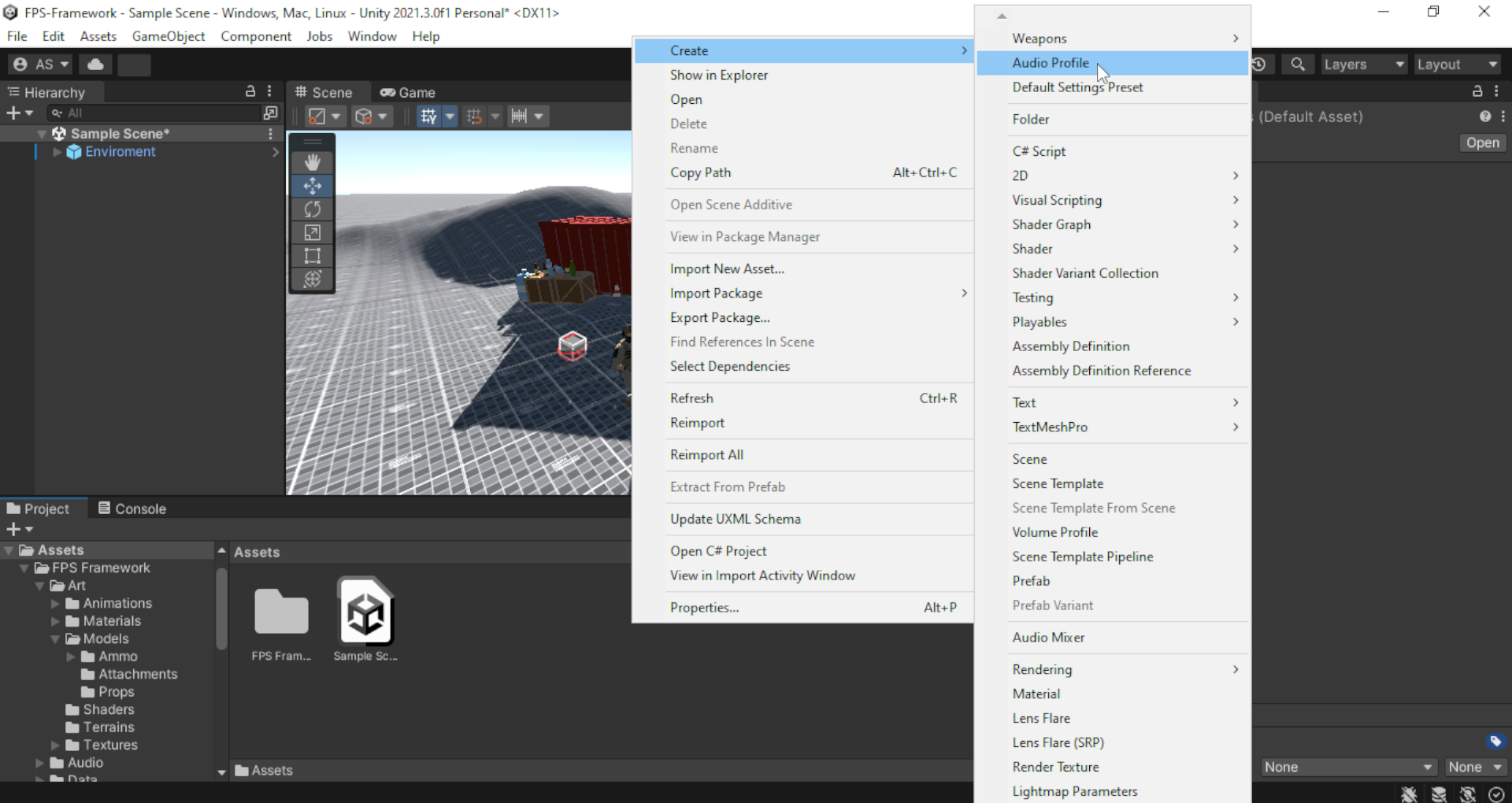
Task: Open Inspector asset three-dot options menu
Action: tap(1503, 117)
